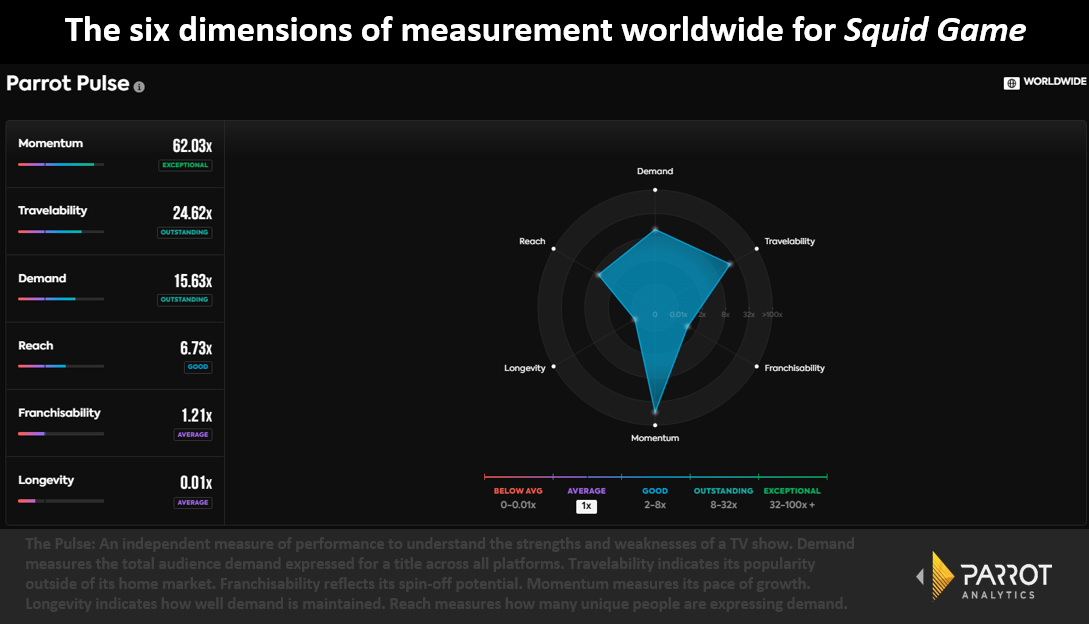
Task: Click the Travelability axis endpoint dot
Action: pyautogui.click(x=757, y=249)
